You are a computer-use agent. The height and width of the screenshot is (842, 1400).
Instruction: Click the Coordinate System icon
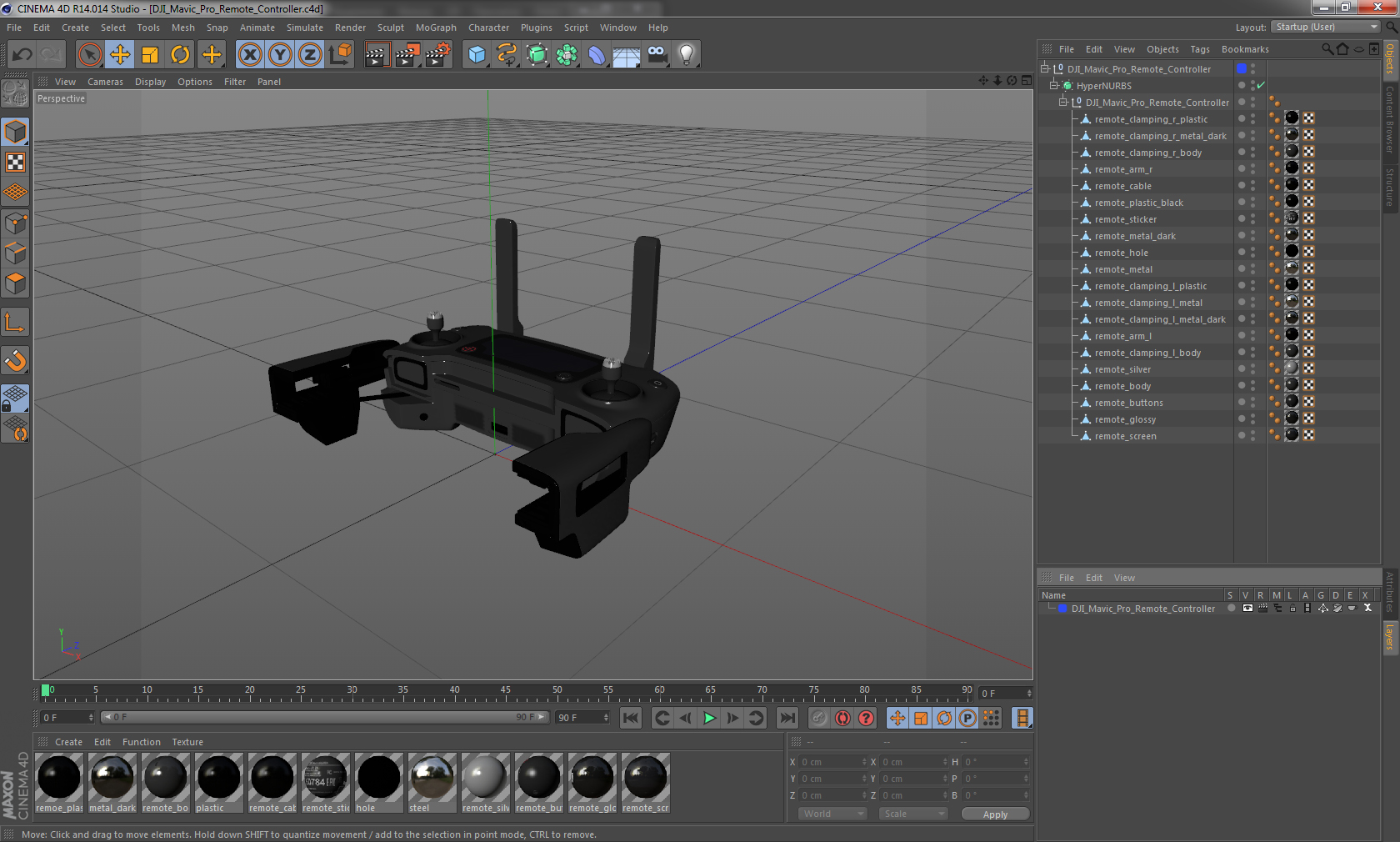340,55
